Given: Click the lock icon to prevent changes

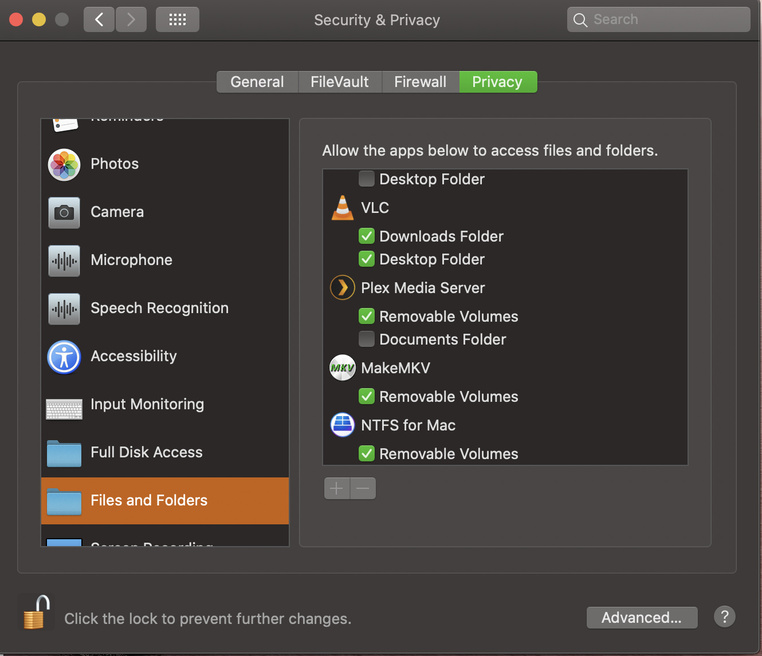Looking at the screenshot, I should point(37,612).
